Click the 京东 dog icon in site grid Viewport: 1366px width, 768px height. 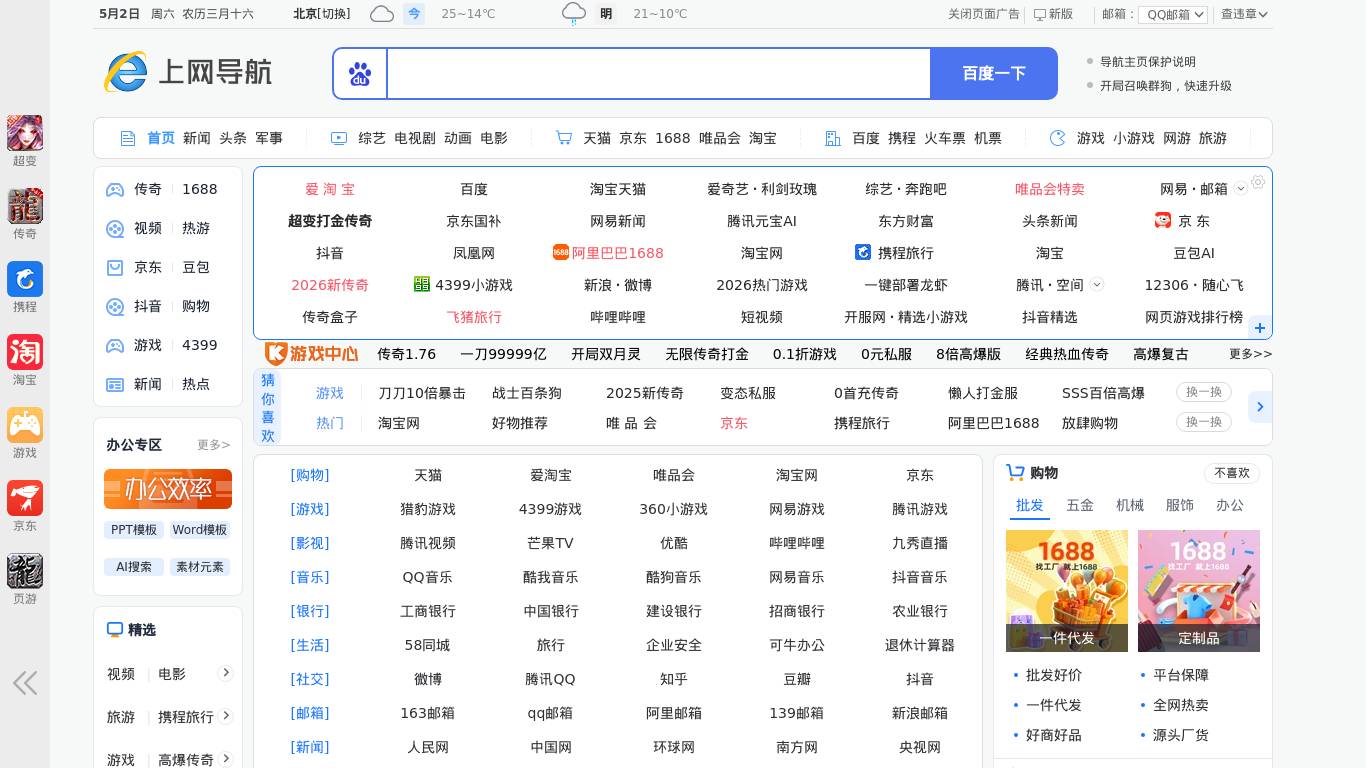[x=1162, y=220]
